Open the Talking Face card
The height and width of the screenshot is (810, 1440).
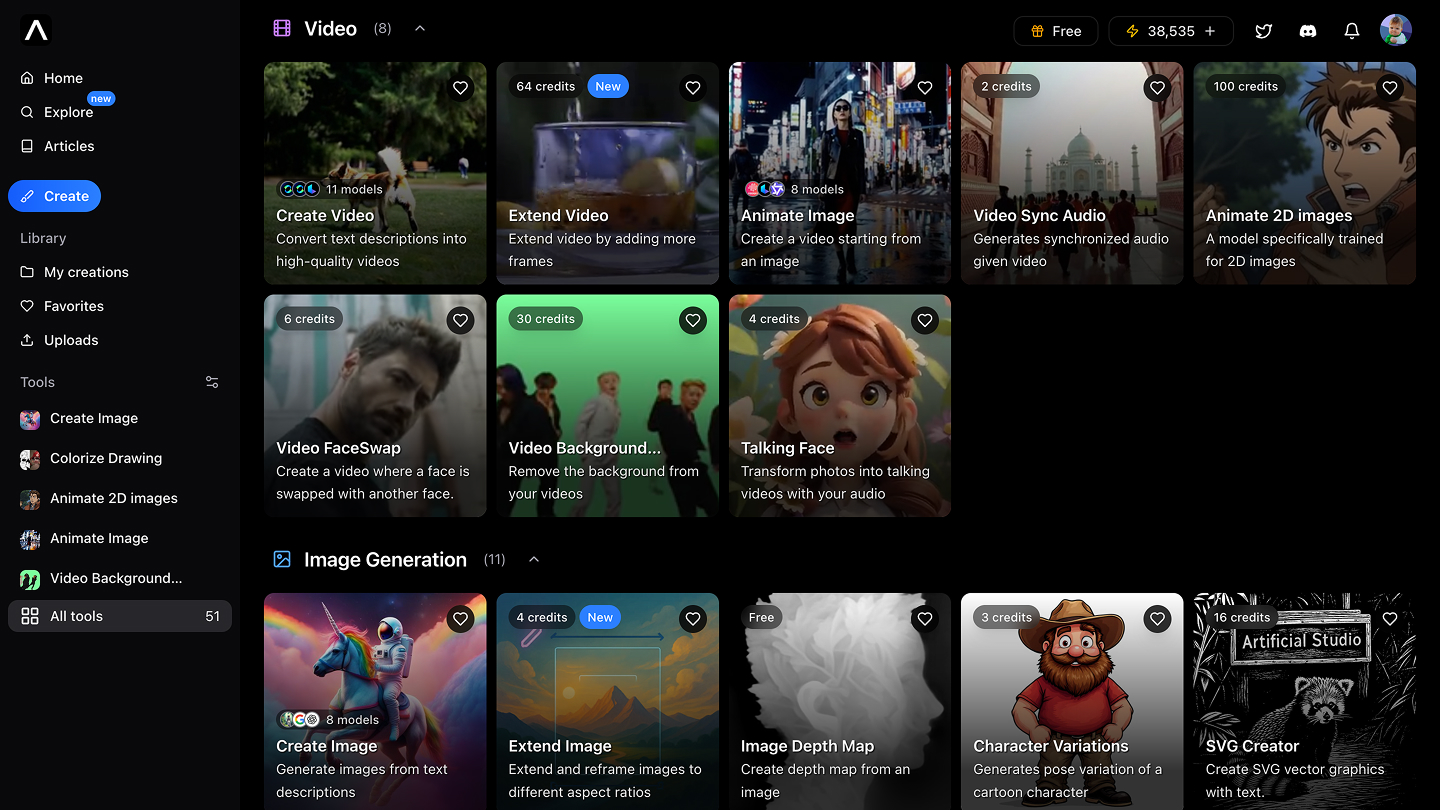840,405
